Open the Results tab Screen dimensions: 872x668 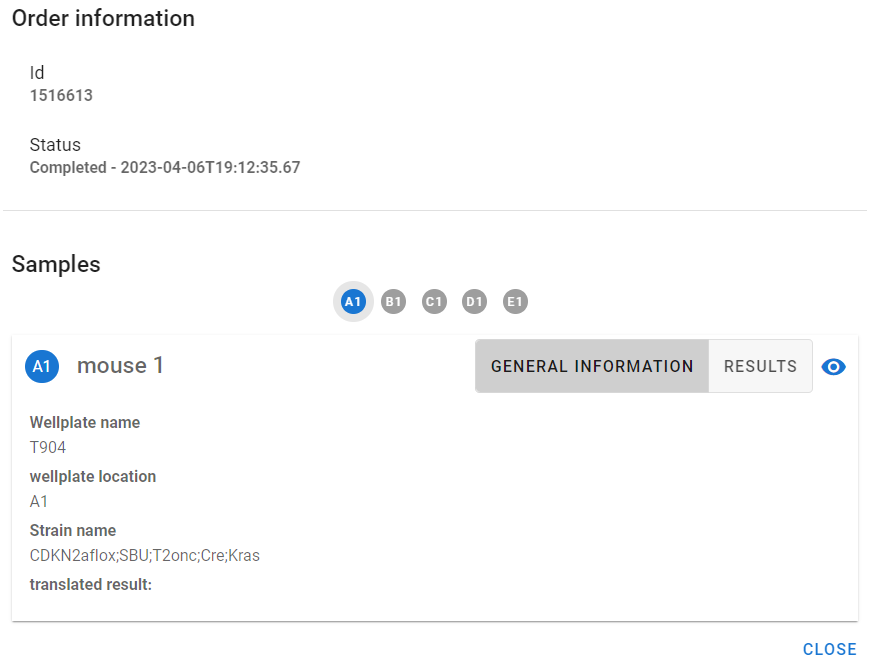tap(760, 366)
